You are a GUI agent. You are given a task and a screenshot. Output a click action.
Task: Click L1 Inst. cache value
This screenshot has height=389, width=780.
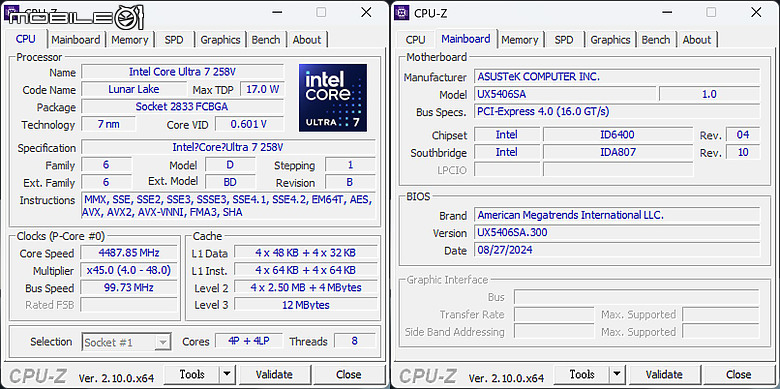tap(305, 270)
